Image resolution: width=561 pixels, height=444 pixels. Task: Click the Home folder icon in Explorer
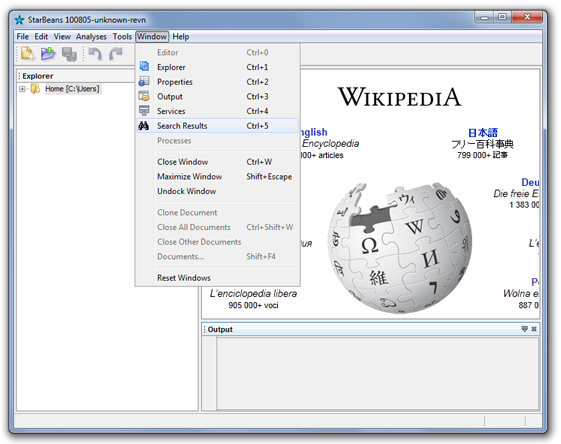coord(35,88)
